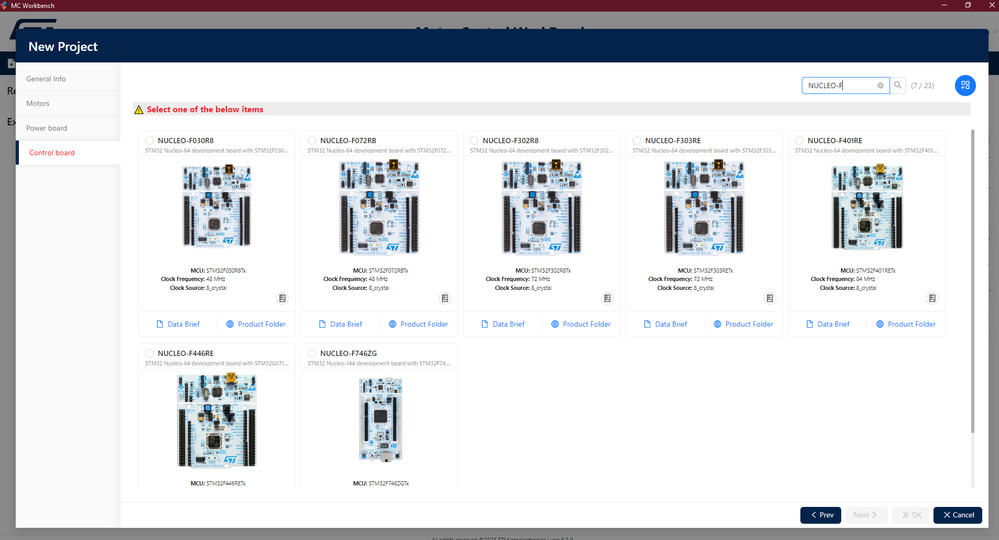Click the (7 / 23) results count
Image resolution: width=999 pixels, height=540 pixels.
(922, 85)
